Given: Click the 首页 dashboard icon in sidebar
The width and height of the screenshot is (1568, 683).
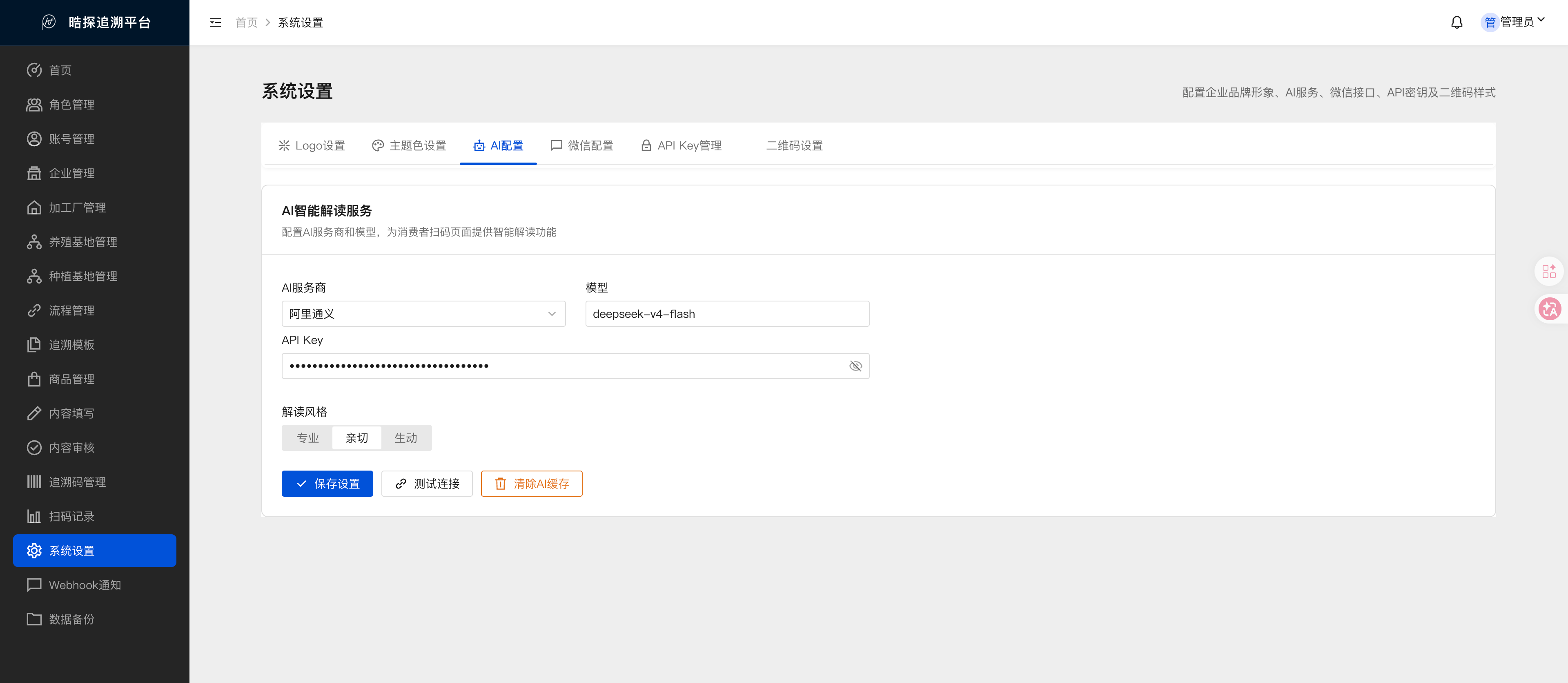Looking at the screenshot, I should (x=34, y=70).
